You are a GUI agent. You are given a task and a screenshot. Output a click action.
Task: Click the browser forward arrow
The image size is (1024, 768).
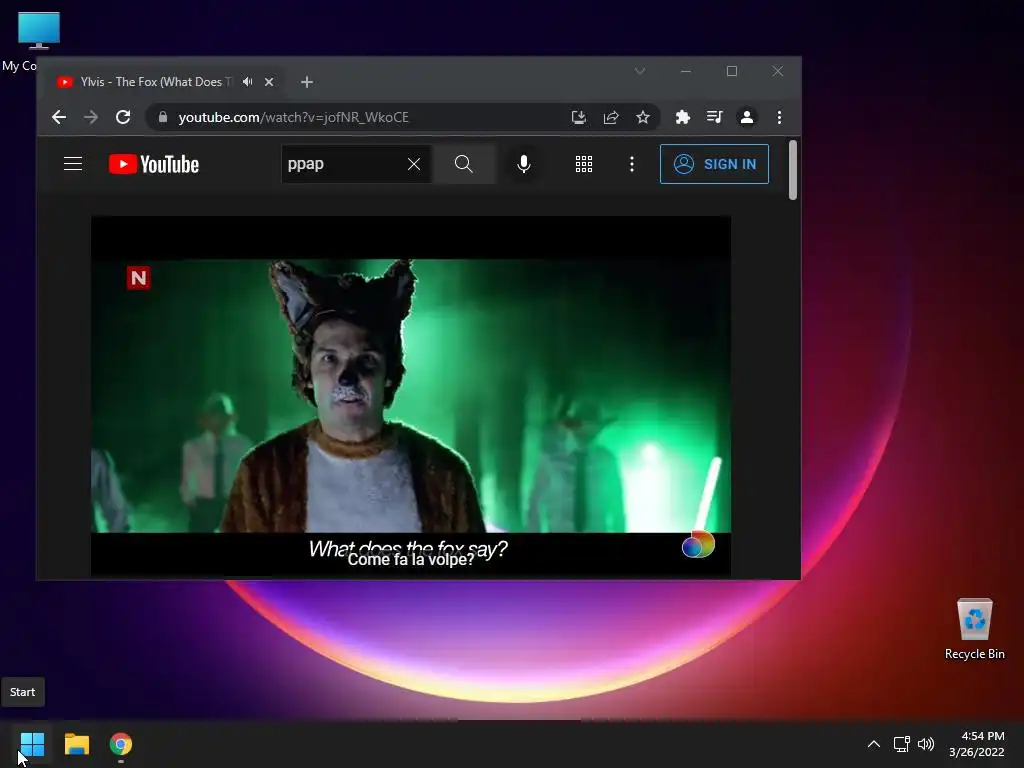91,117
